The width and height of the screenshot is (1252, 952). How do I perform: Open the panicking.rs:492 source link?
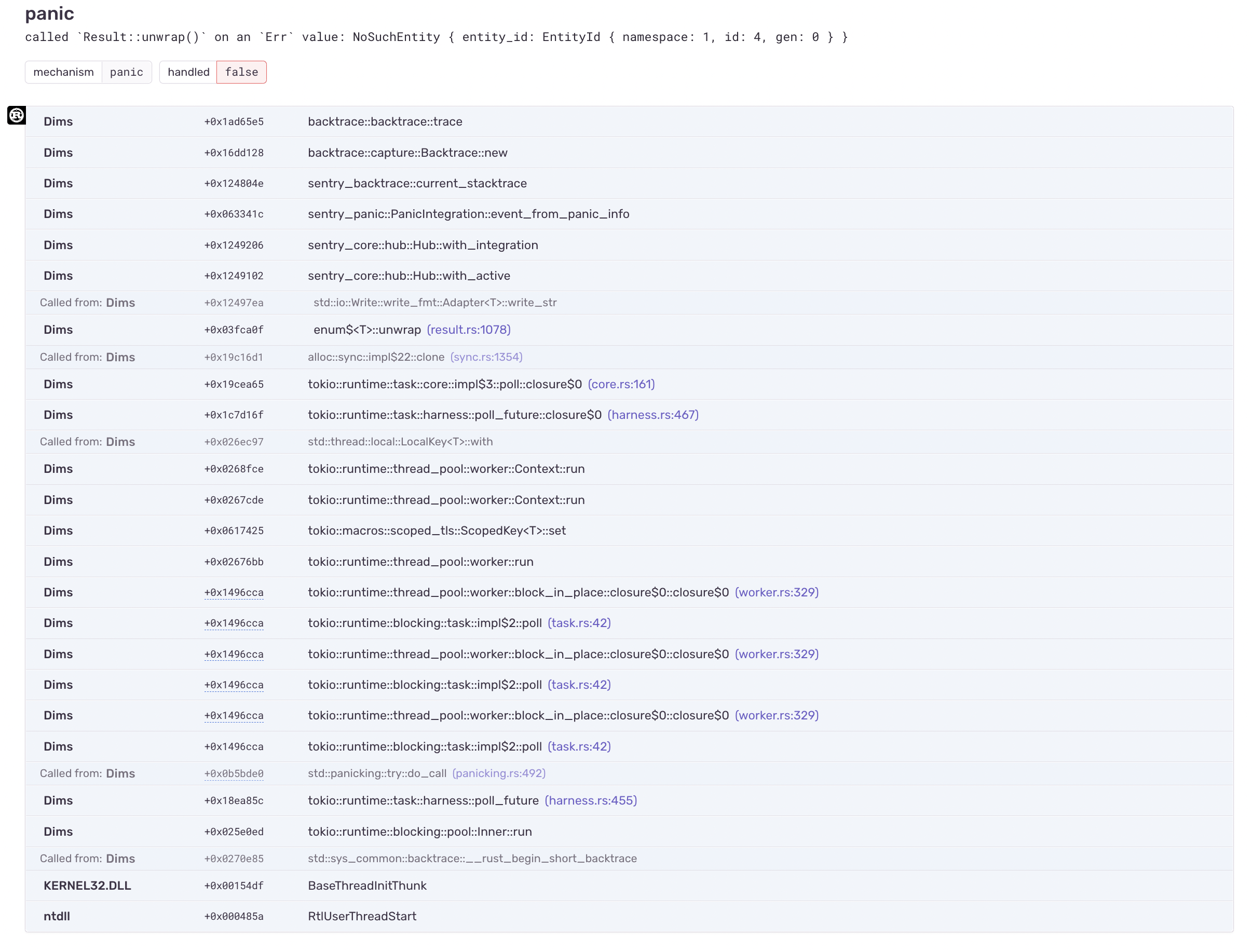499,773
